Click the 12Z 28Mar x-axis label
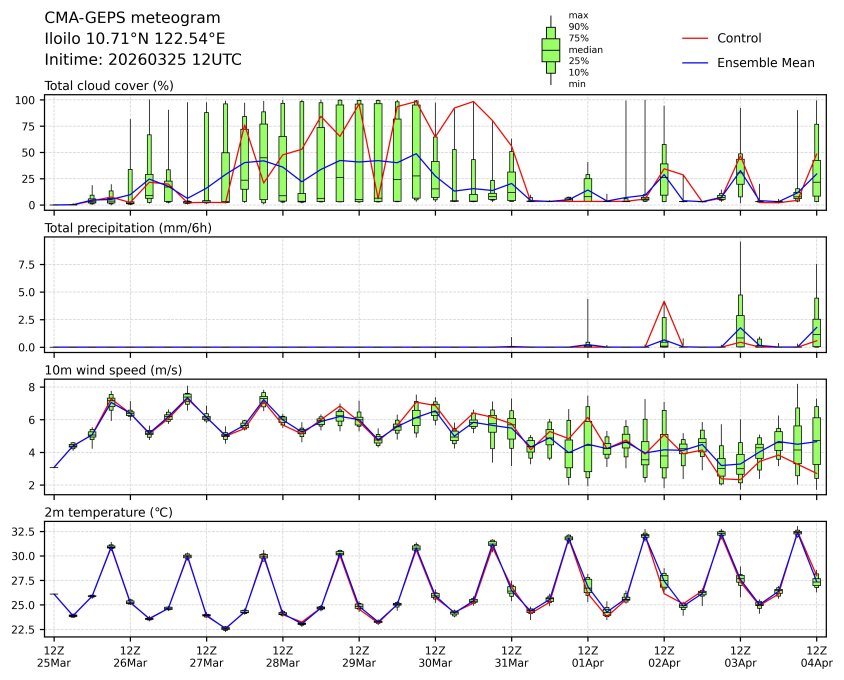Screen dimensions: 844x680 (x=283, y=656)
